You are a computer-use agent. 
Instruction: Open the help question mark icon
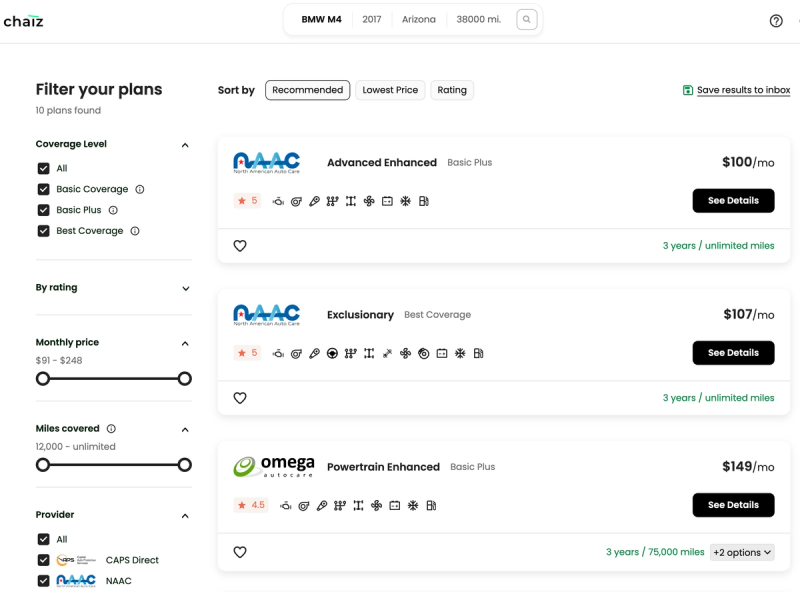click(776, 21)
